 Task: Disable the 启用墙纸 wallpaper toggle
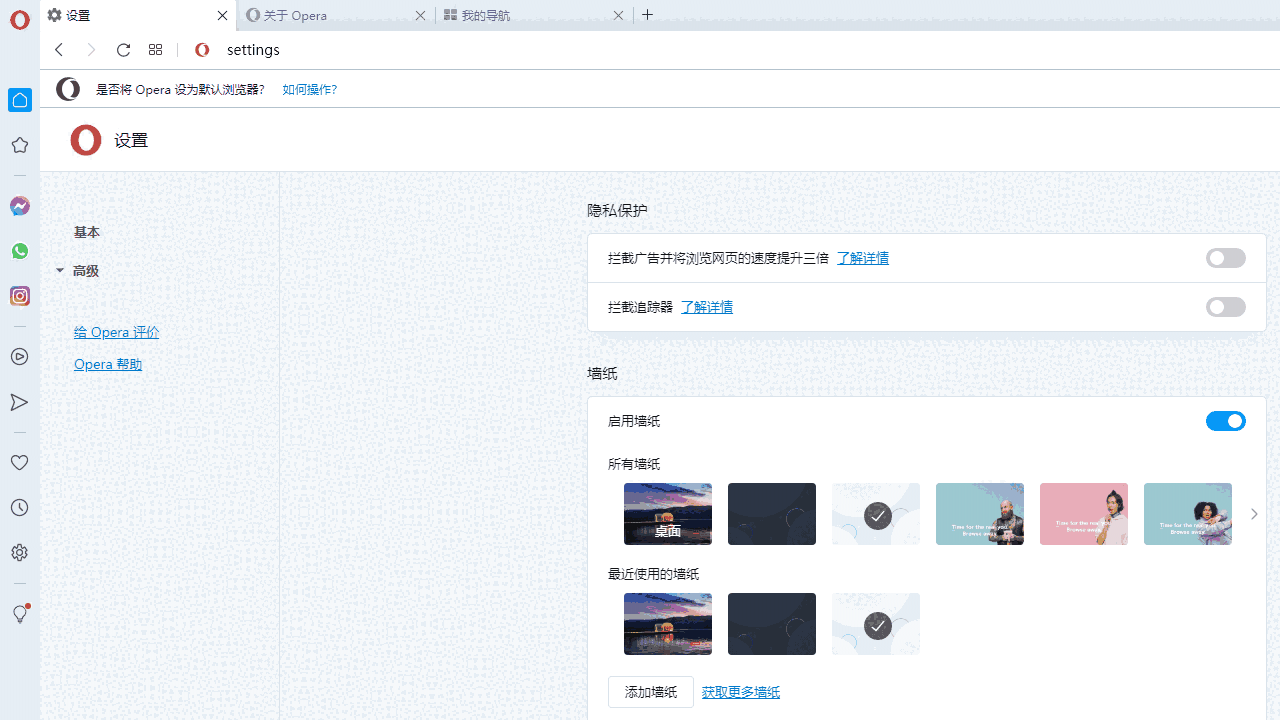[1225, 421]
